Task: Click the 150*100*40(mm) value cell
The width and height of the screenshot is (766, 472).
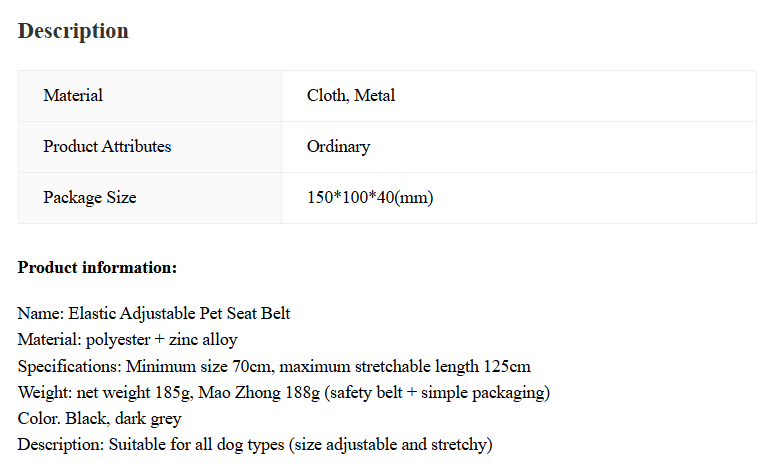Action: pyautogui.click(x=519, y=198)
